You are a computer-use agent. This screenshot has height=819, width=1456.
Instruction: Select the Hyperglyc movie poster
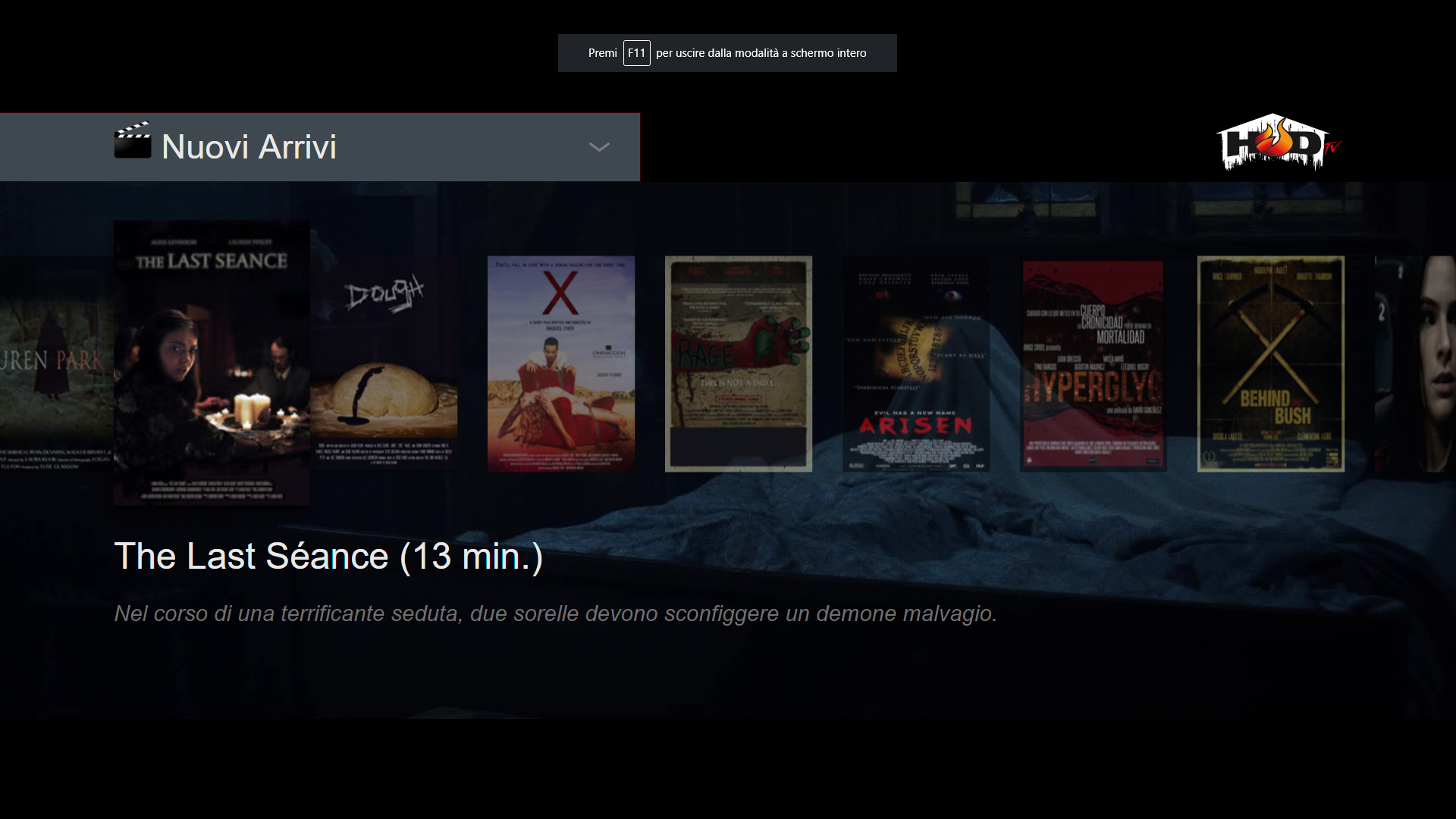pos(1093,364)
